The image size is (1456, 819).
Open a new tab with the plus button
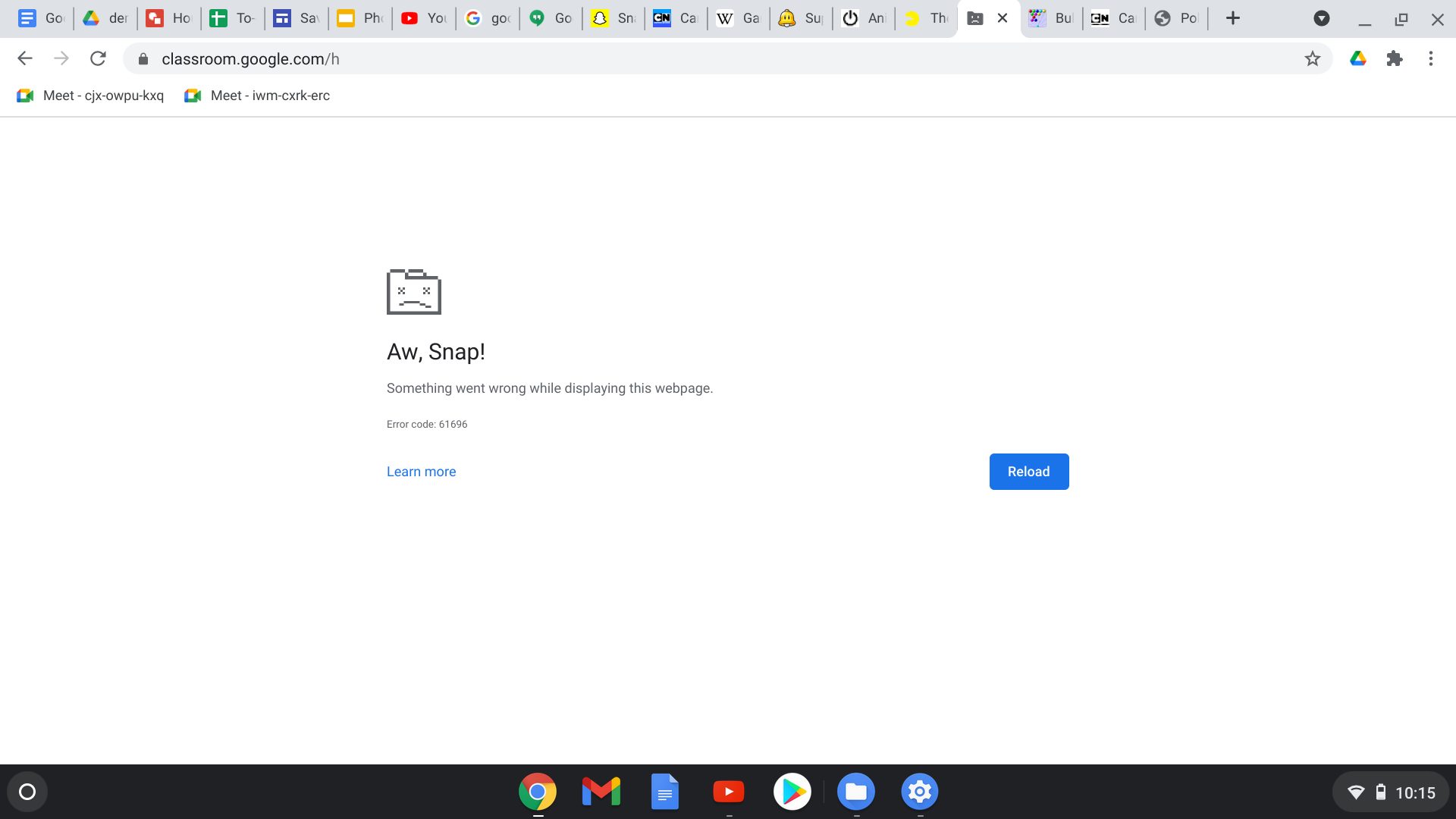pyautogui.click(x=1232, y=17)
